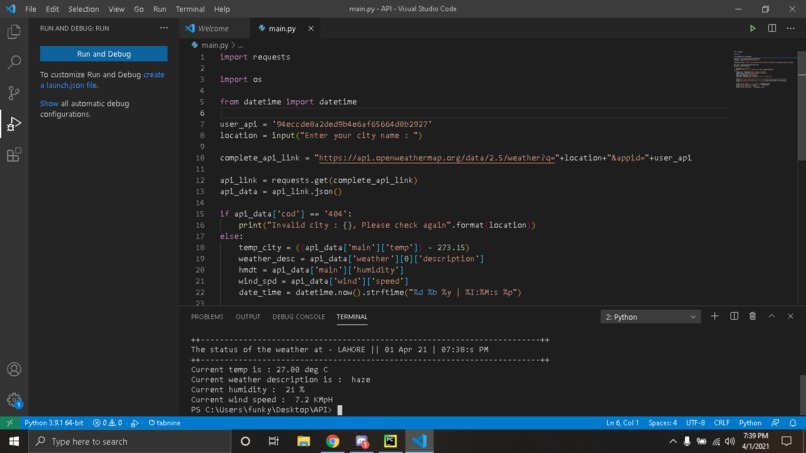Click the terminal panel vertical scrollbar
This screenshot has height=453, width=806.
pos(802,393)
